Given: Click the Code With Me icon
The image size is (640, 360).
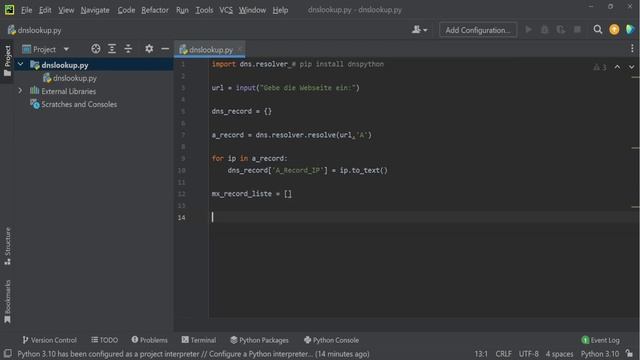Looking at the screenshot, I should pyautogui.click(x=630, y=29).
